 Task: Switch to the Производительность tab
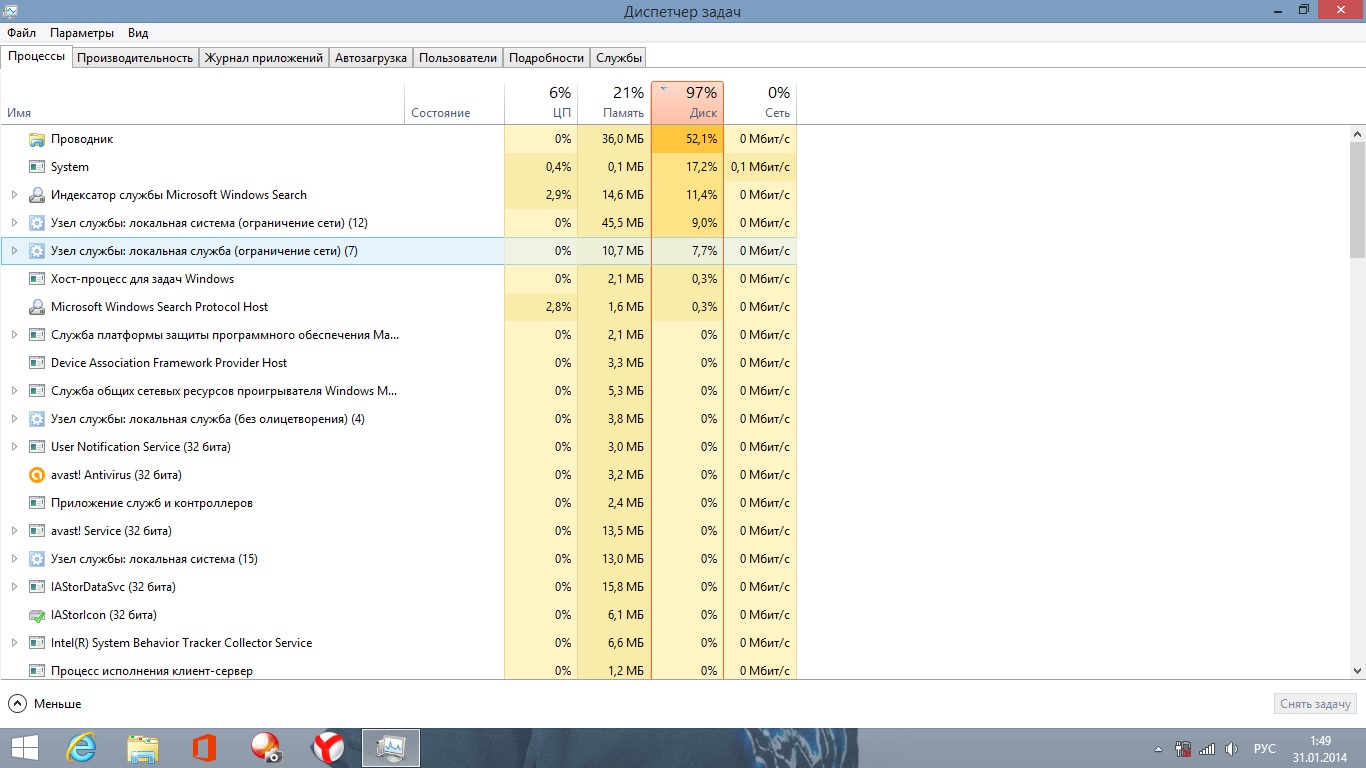click(x=135, y=58)
